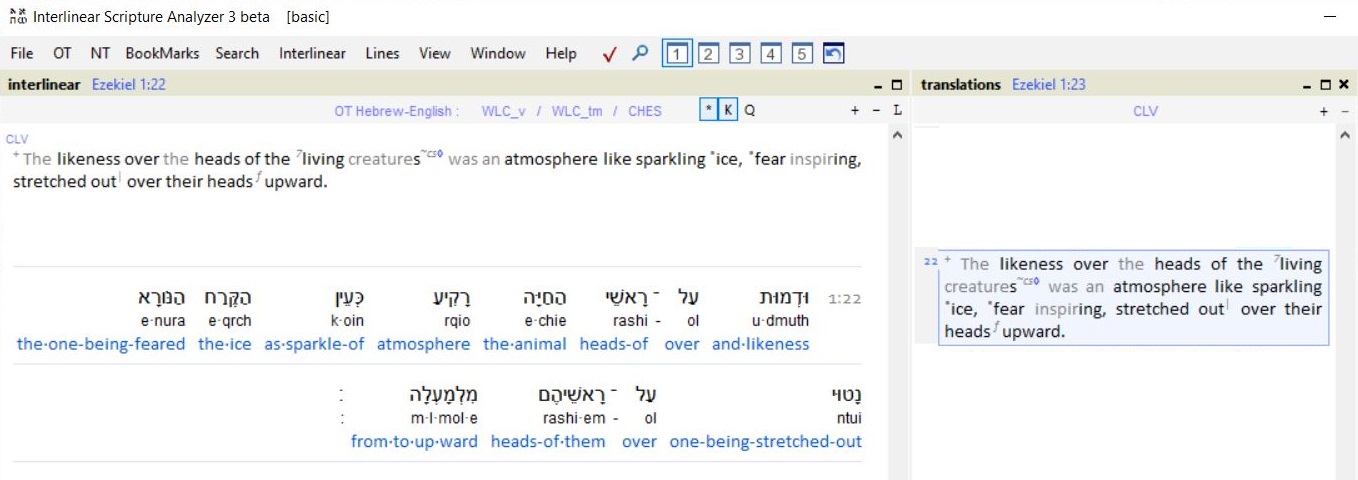The width and height of the screenshot is (1358, 480).
Task: Click the gloss 'the-animal'
Action: coord(525,344)
